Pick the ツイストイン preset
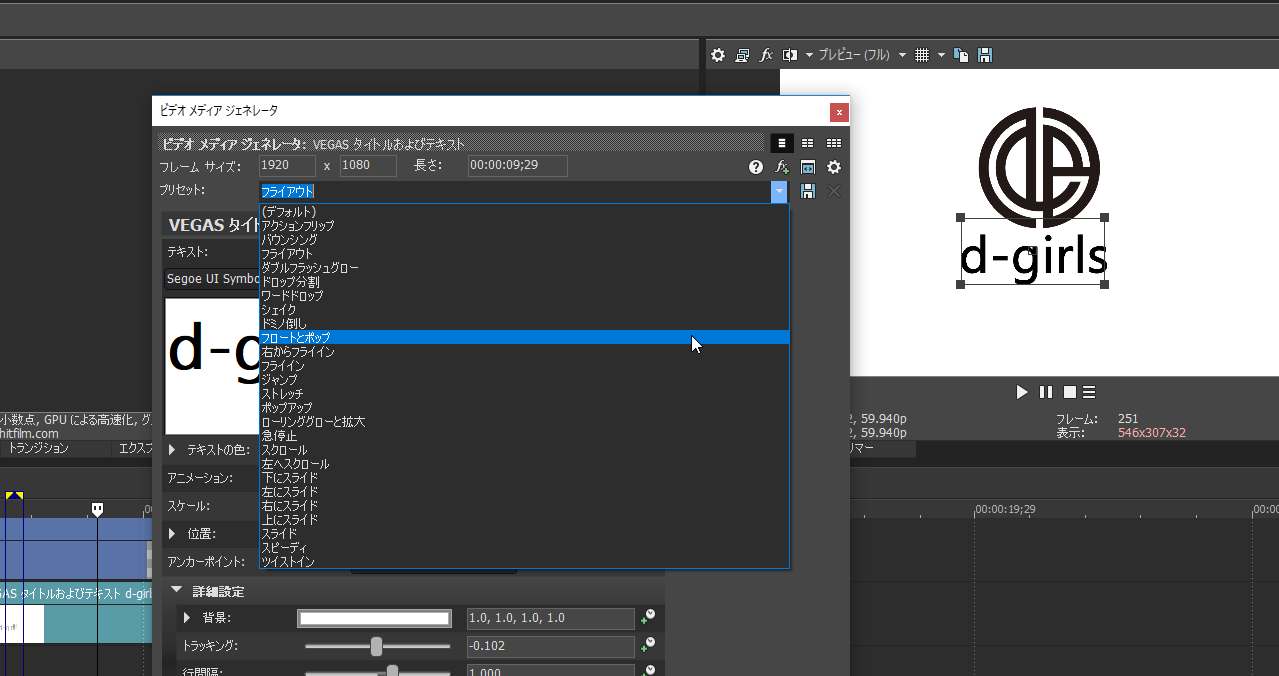Screen dimensions: 1279x676 click(x=524, y=562)
